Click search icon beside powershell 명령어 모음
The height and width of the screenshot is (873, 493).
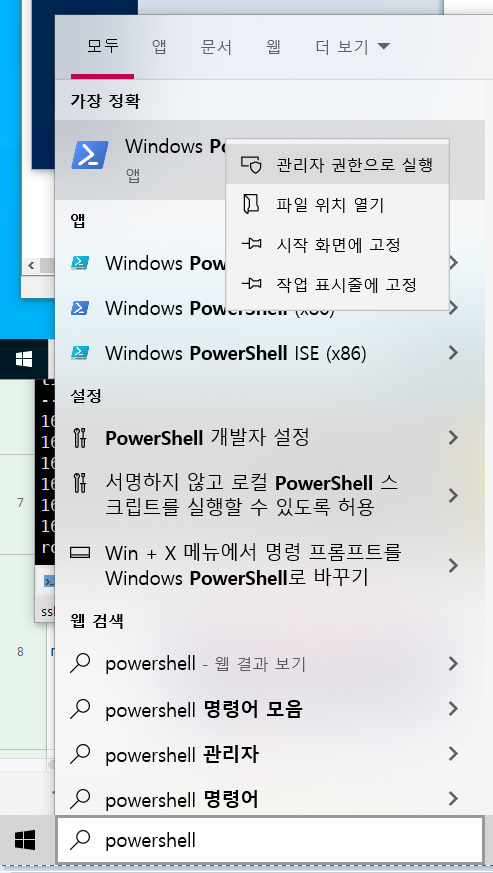[80, 709]
